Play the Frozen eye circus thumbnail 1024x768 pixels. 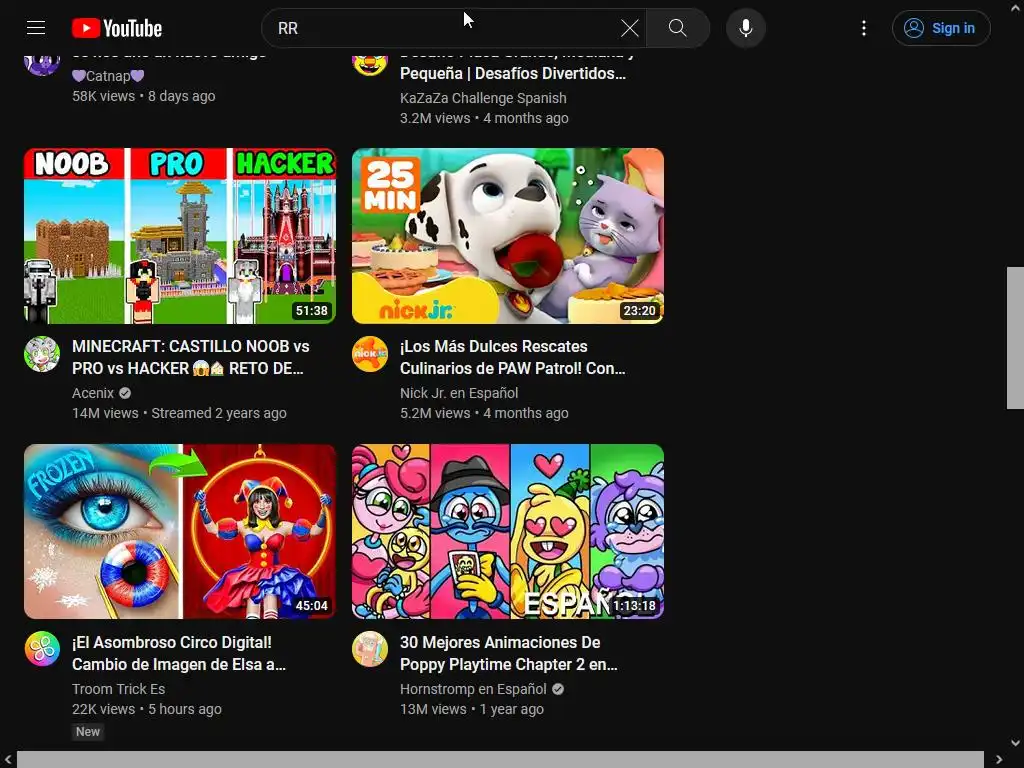click(180, 532)
